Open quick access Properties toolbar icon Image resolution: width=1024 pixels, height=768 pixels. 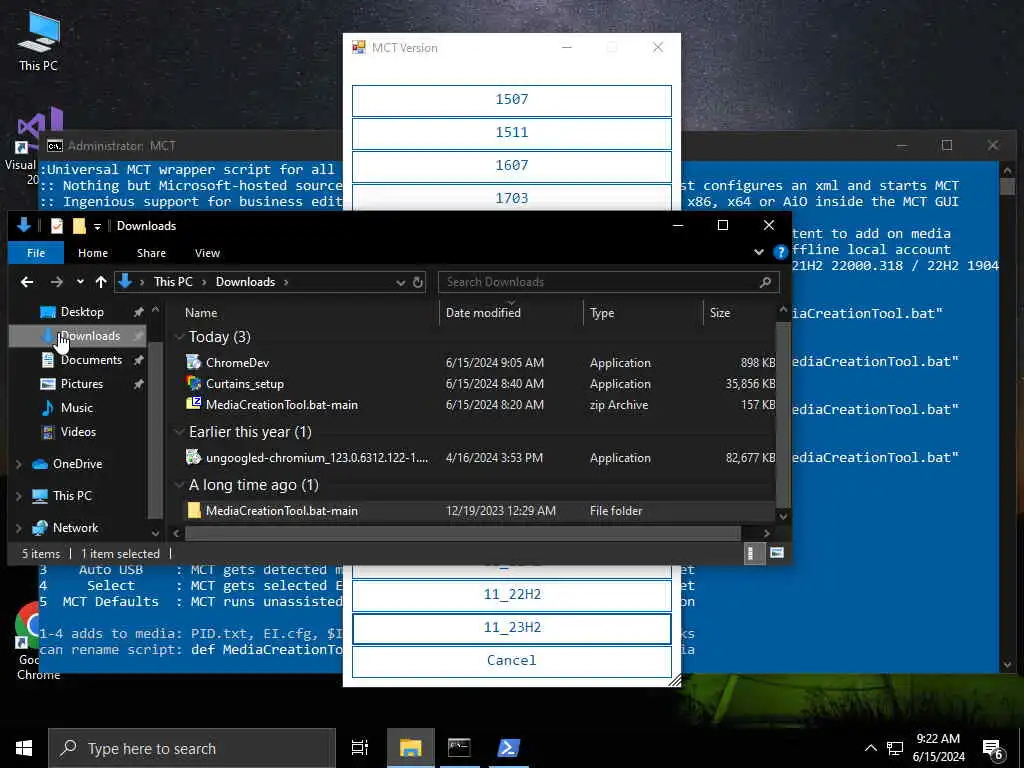pyautogui.click(x=57, y=226)
